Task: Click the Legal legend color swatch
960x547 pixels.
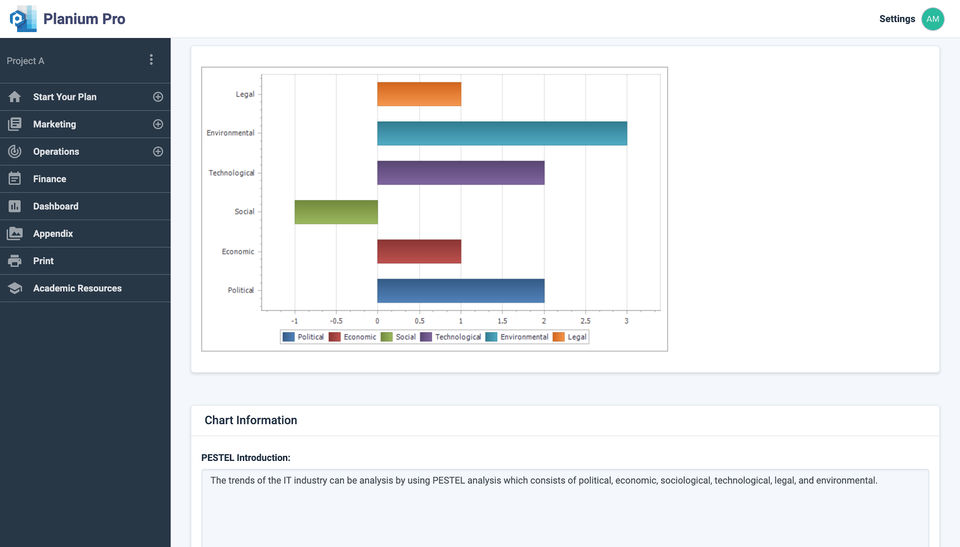Action: pyautogui.click(x=558, y=337)
